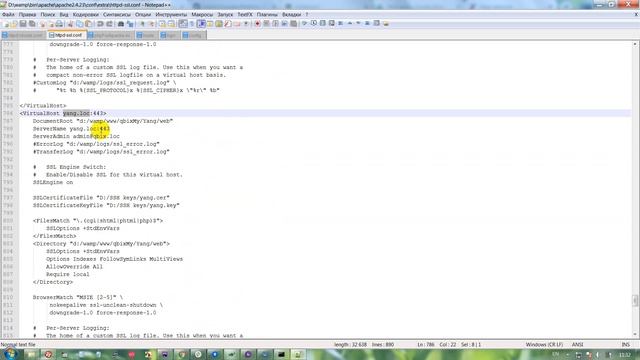640x360 pixels.
Task: Open the Вкладки menu
Action: 291,14
